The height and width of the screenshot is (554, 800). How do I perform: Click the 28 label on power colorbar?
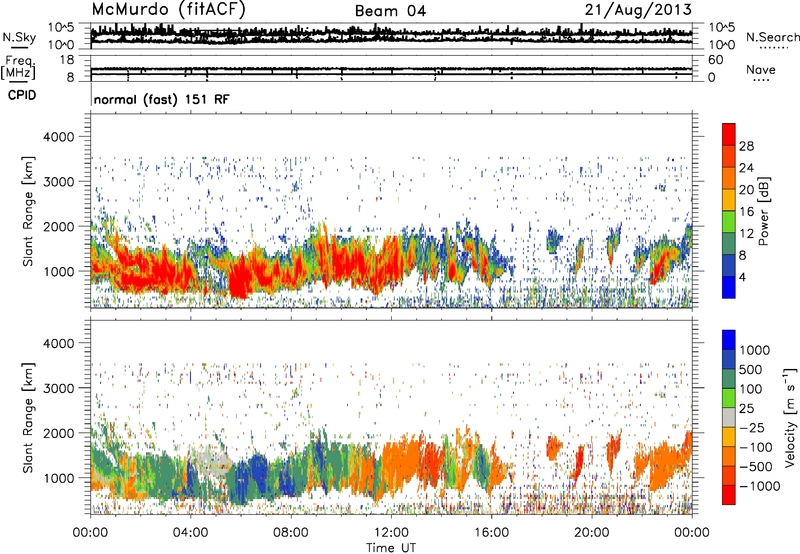746,146
